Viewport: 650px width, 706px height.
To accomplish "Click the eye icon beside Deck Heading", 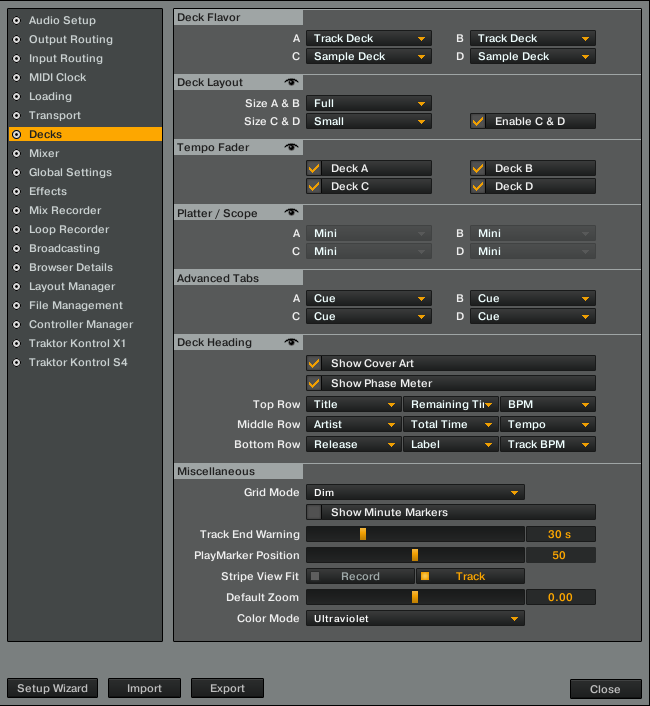I will [x=292, y=342].
